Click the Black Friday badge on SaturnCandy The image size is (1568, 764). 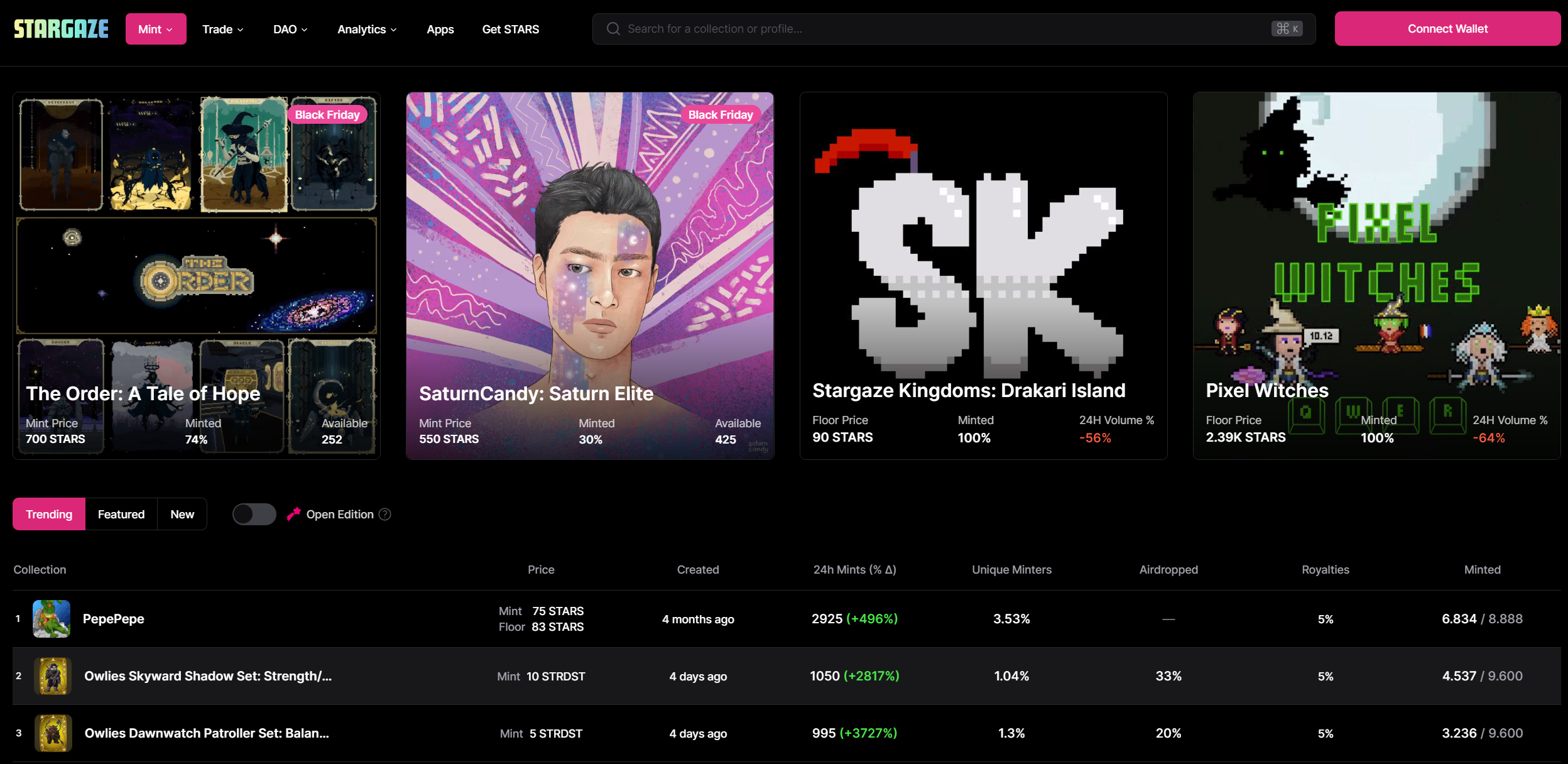[721, 114]
